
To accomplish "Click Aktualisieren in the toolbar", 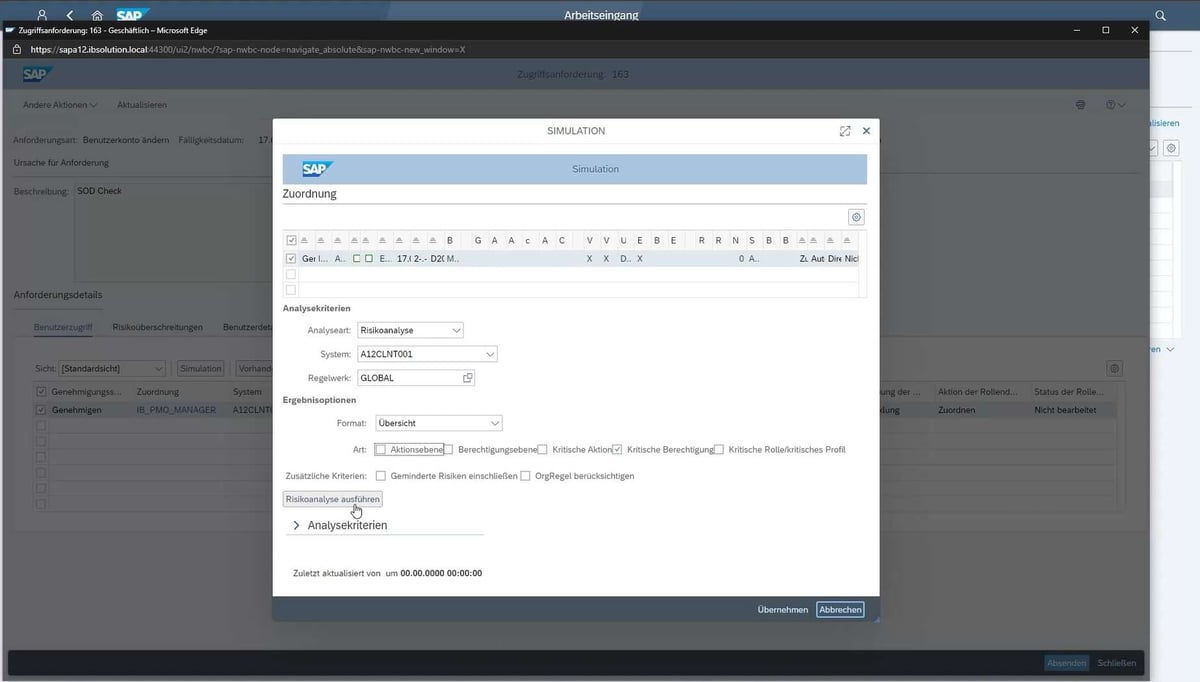I will click(142, 105).
